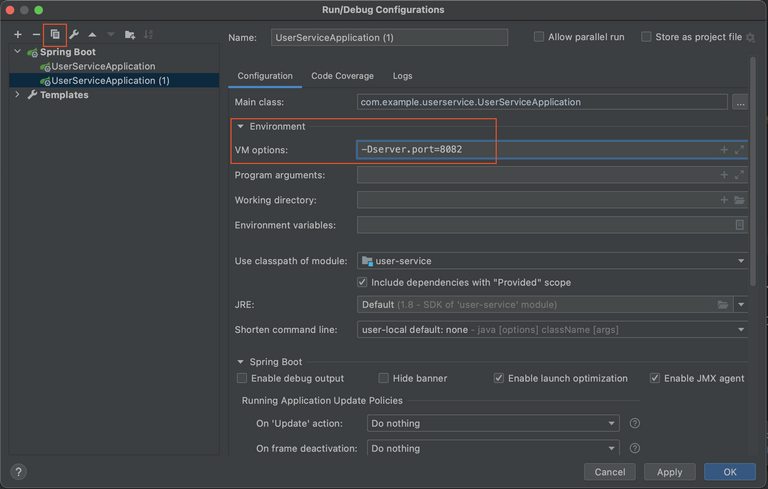The height and width of the screenshot is (489, 768).
Task: Copy the selected configuration
Action: tap(55, 34)
